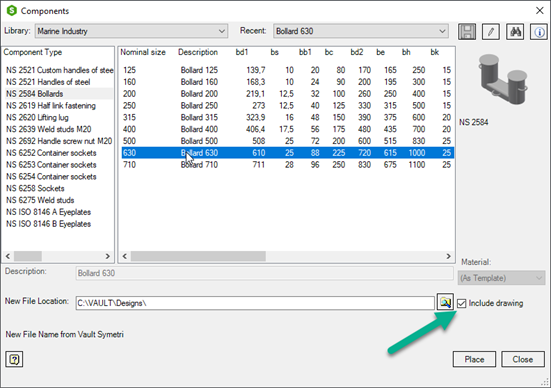Screen dimensions: 551x388
Task: Click the Component Type scrollbar thumb
Action: coord(28,256)
